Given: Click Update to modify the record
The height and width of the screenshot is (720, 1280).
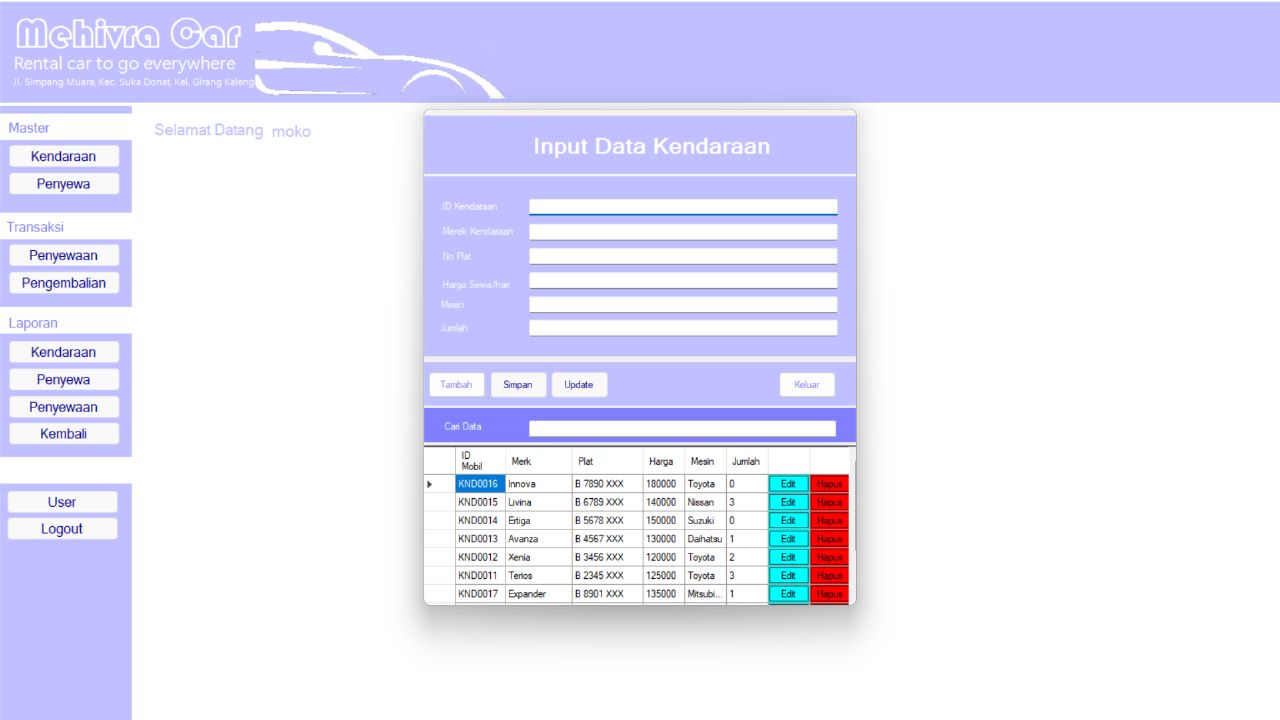Looking at the screenshot, I should pyautogui.click(x=579, y=384).
